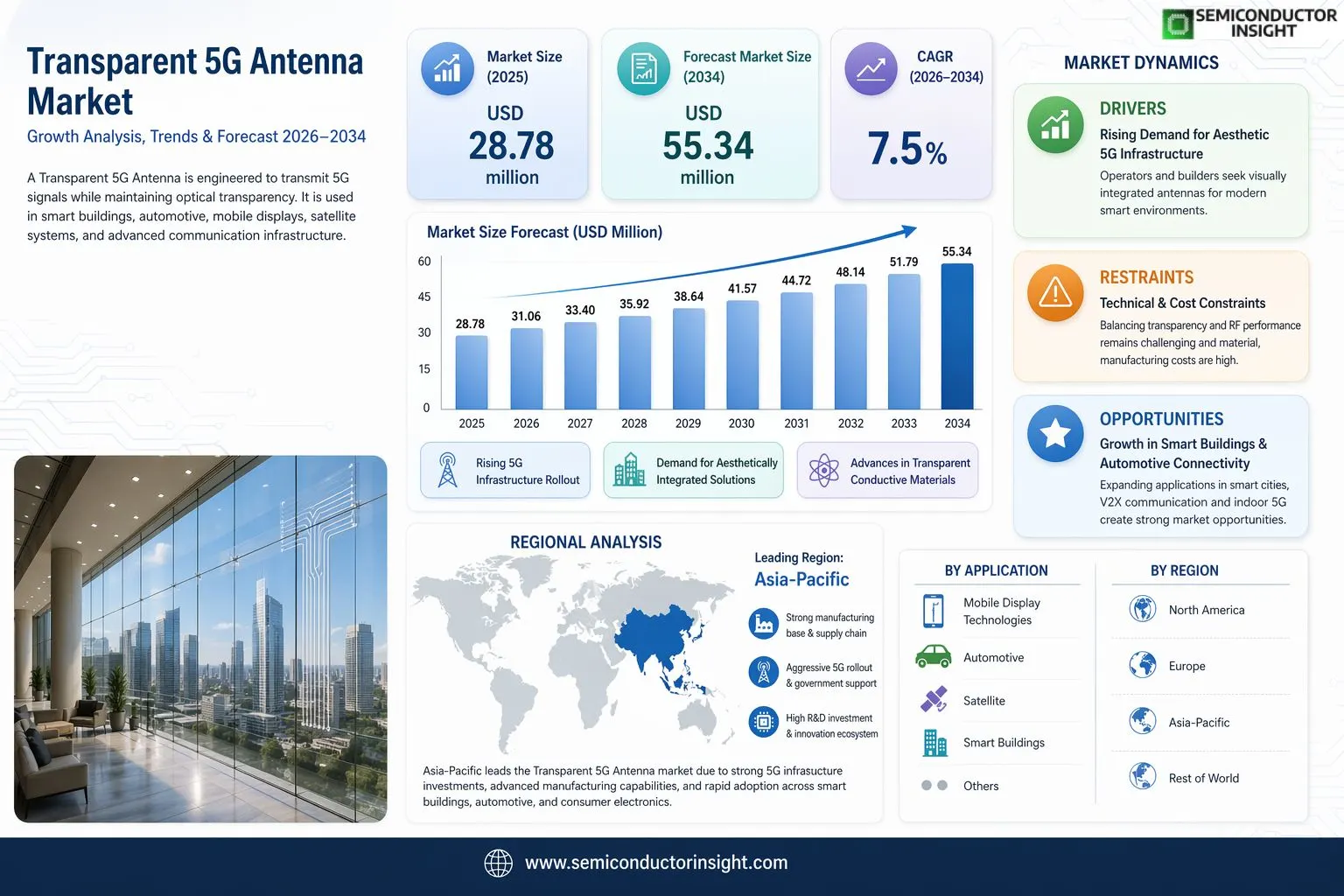Click the 'North America' region label
Screen dimensions: 1344x896
click(x=1207, y=610)
